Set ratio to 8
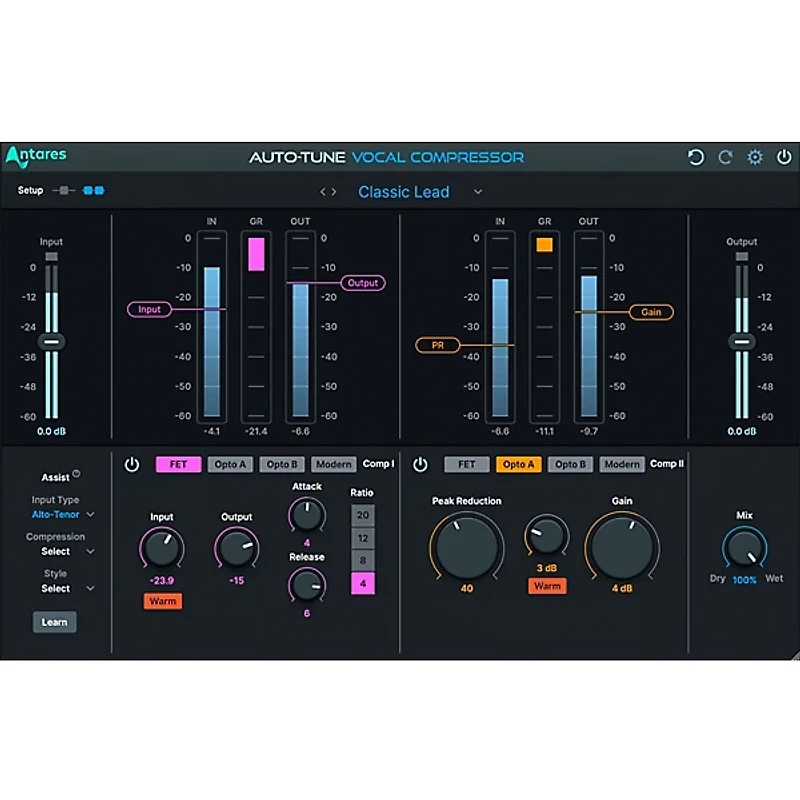The width and height of the screenshot is (800, 800). [x=363, y=560]
